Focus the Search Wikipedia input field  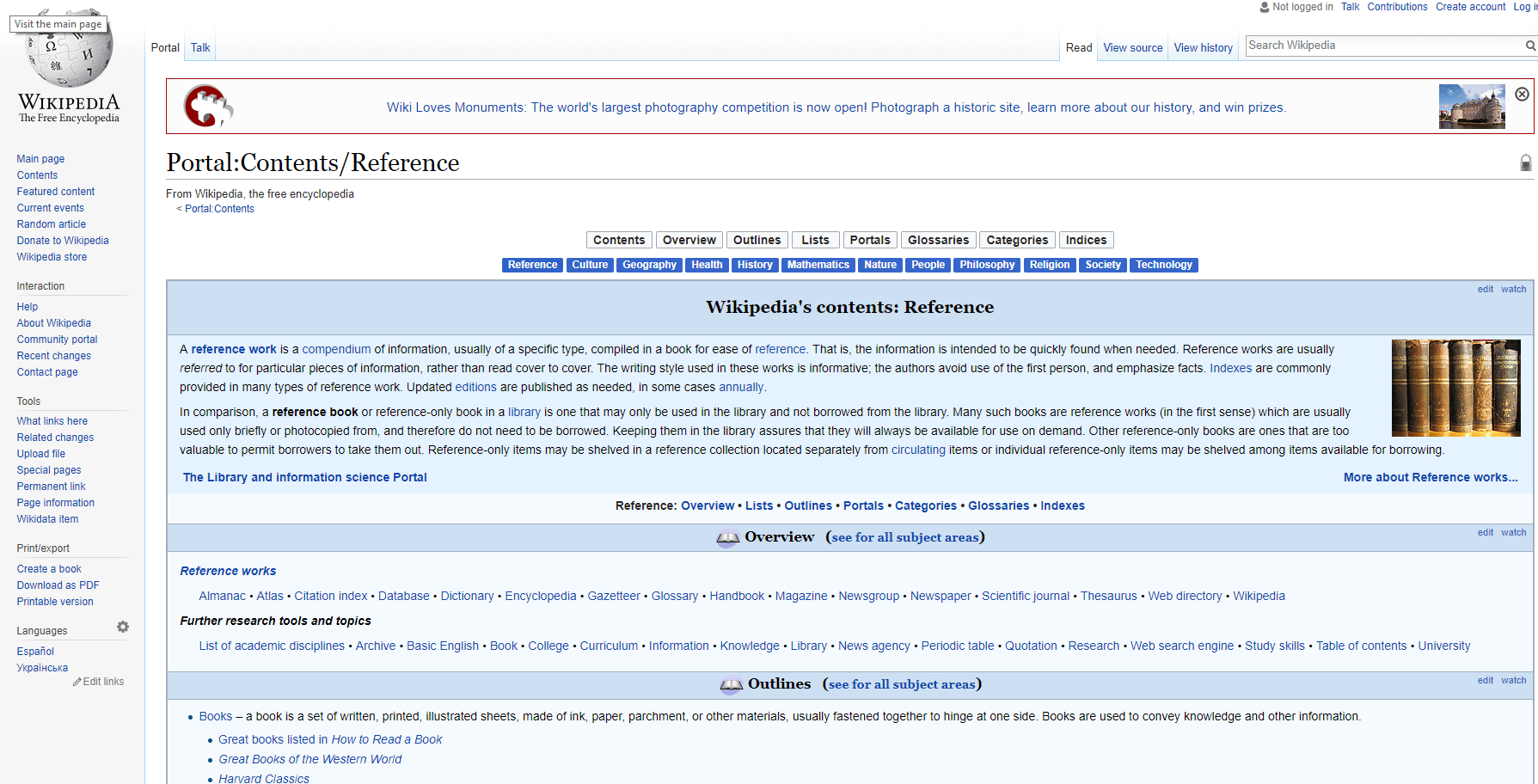pos(1384,46)
